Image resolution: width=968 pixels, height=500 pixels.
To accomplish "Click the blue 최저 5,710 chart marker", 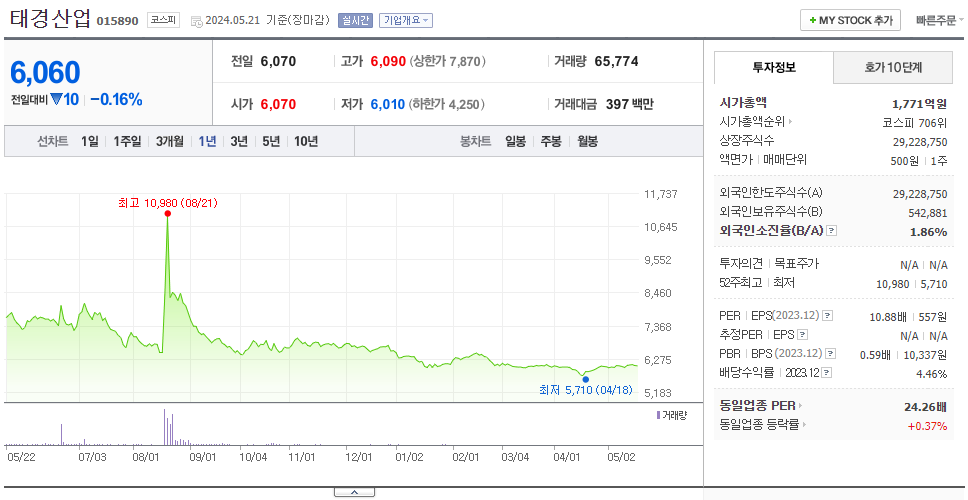I will pyautogui.click(x=585, y=379).
